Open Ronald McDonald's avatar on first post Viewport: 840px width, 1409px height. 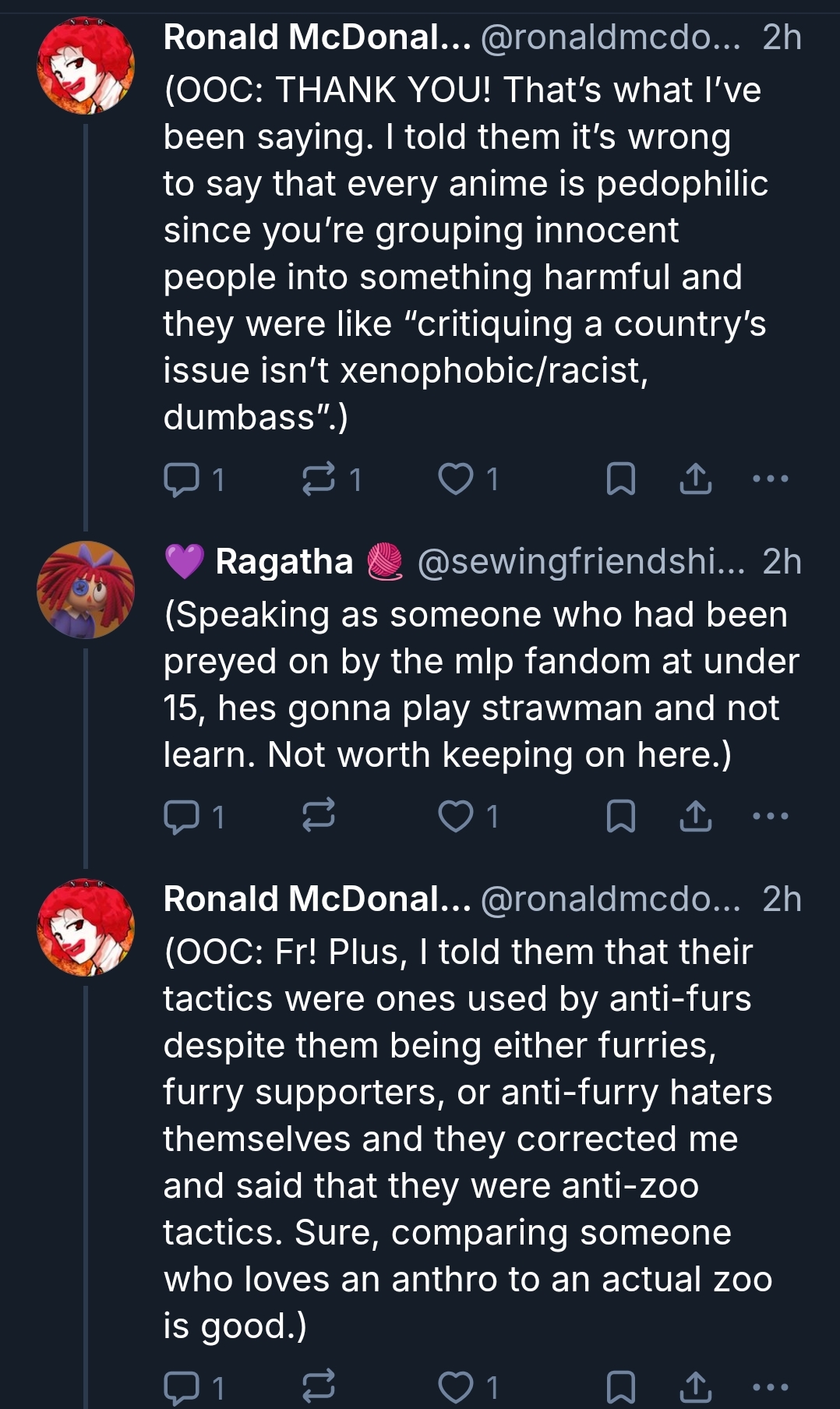(86, 67)
